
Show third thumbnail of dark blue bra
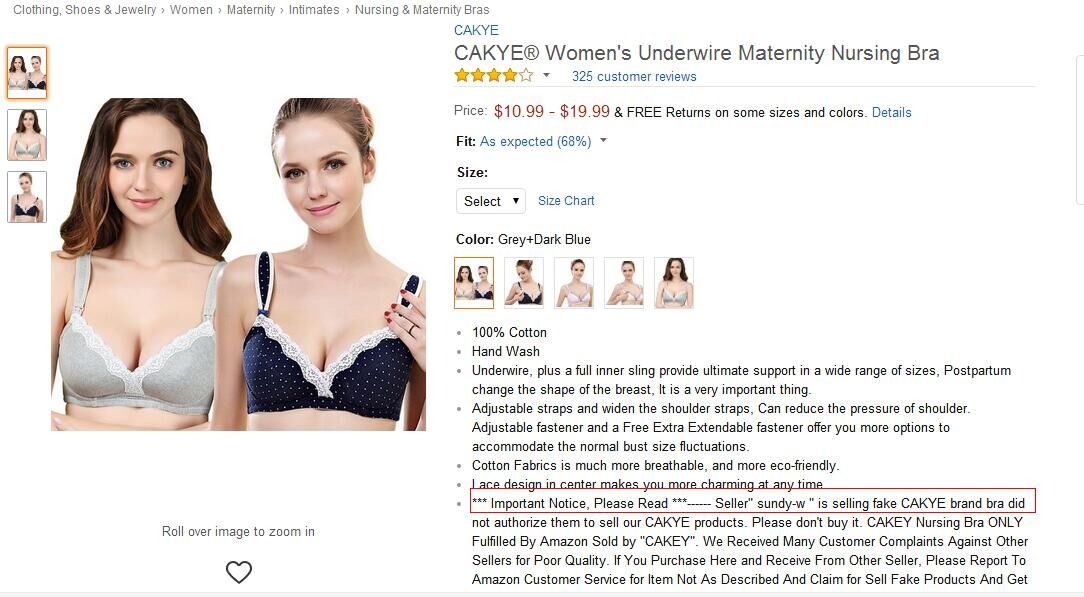(27, 197)
